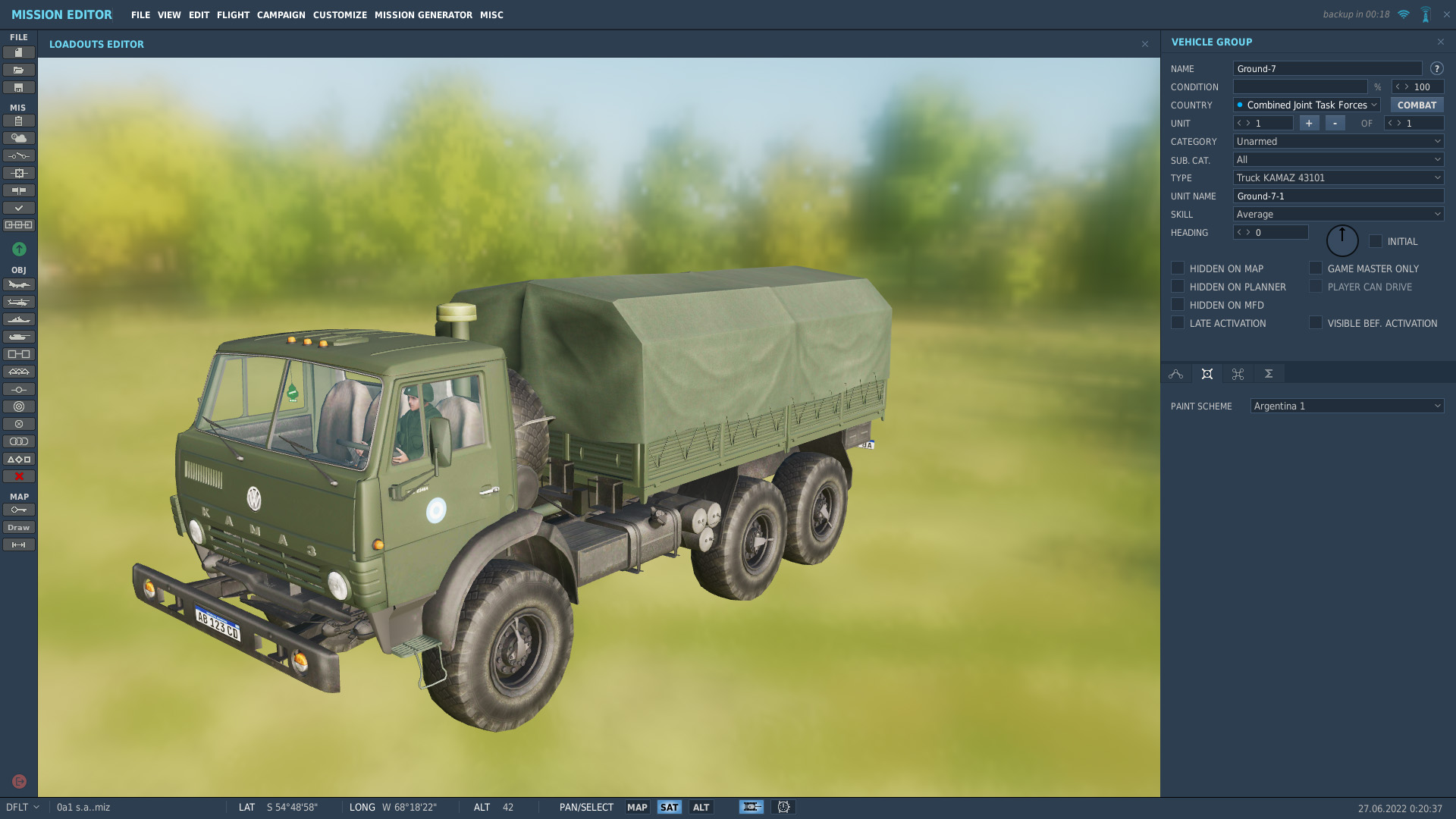1456x819 pixels.
Task: Click the save mission floppy icon
Action: coord(19,87)
